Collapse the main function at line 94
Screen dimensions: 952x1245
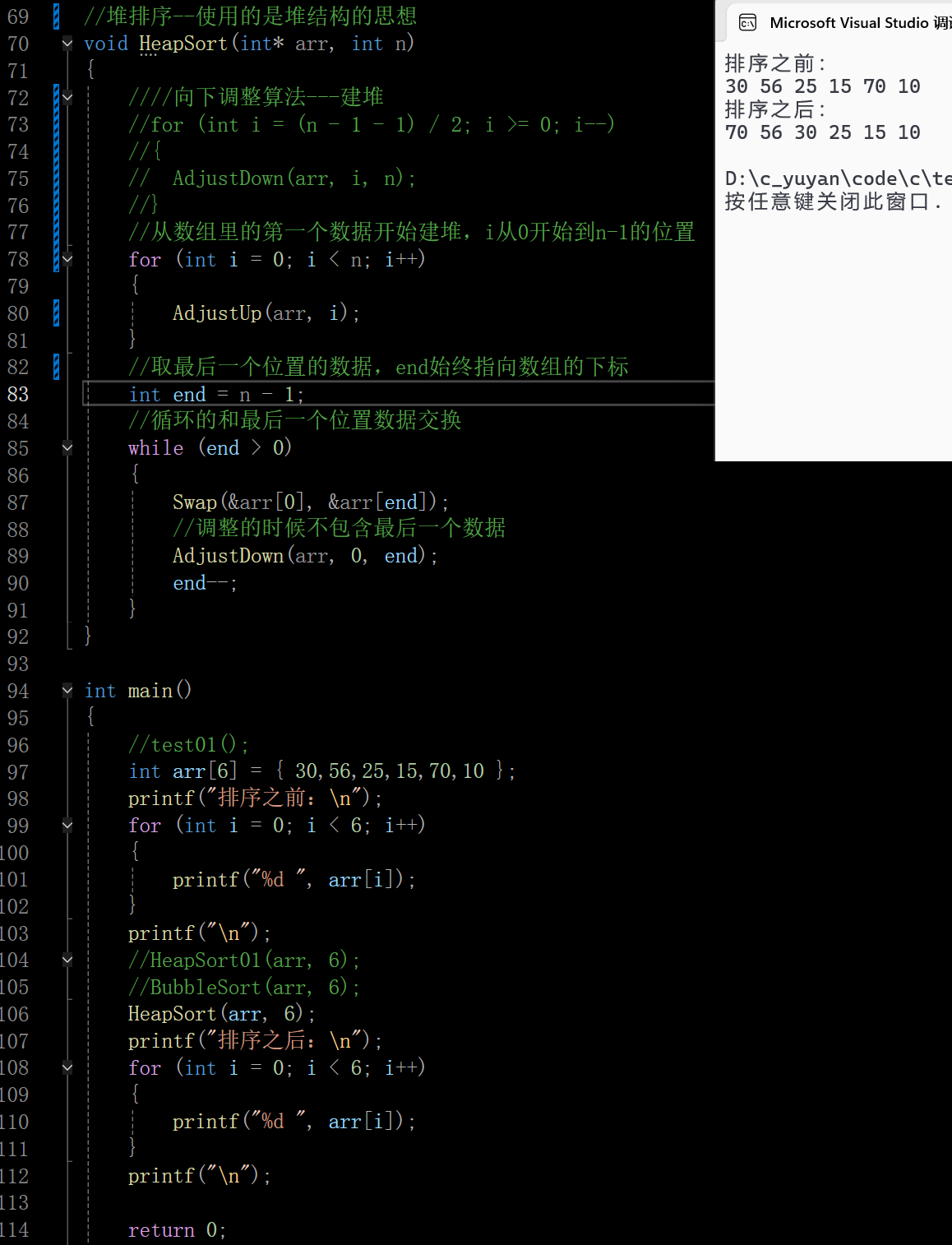(x=67, y=691)
